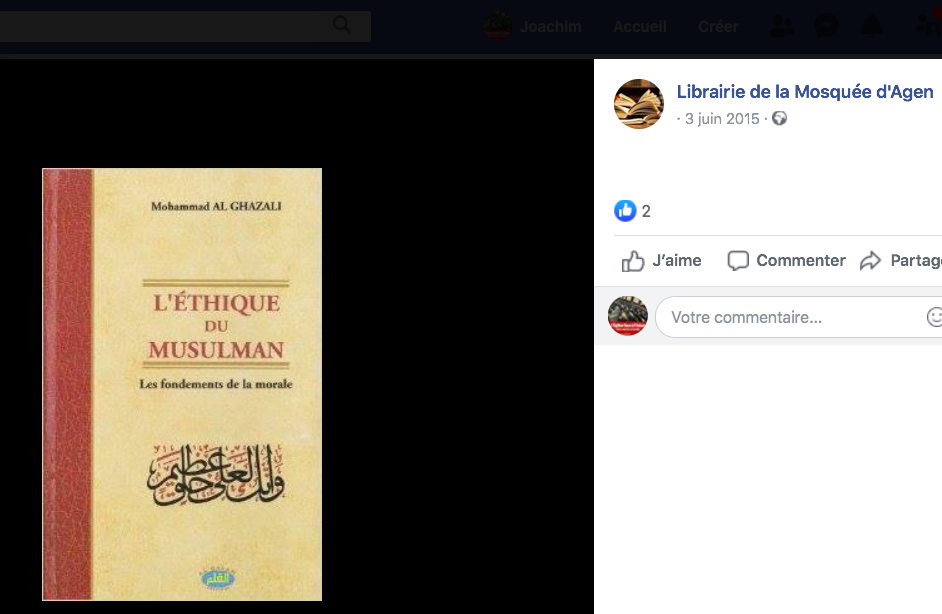
Task: Click the Librairie page profile picture
Action: [x=639, y=104]
